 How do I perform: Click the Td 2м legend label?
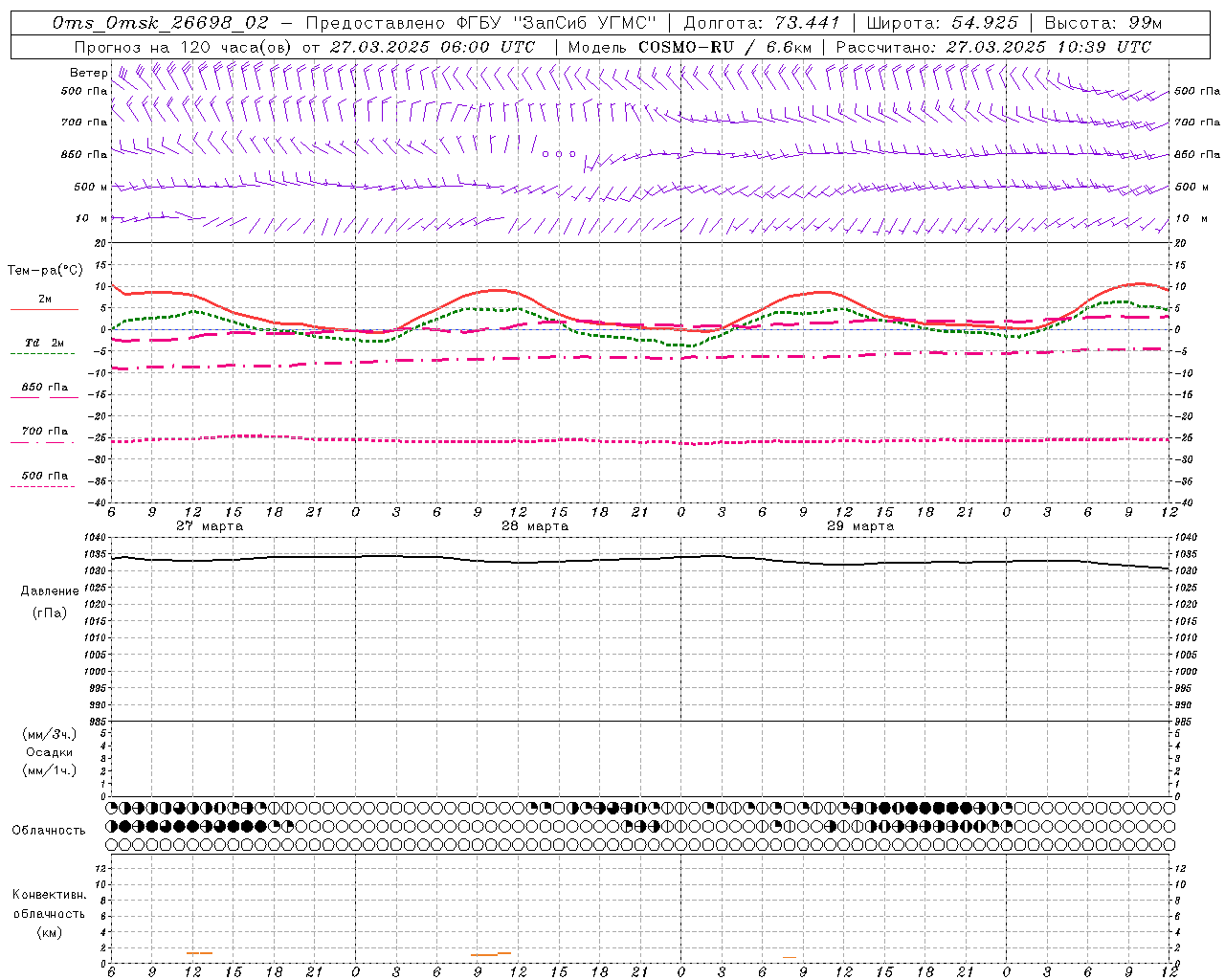[x=44, y=343]
